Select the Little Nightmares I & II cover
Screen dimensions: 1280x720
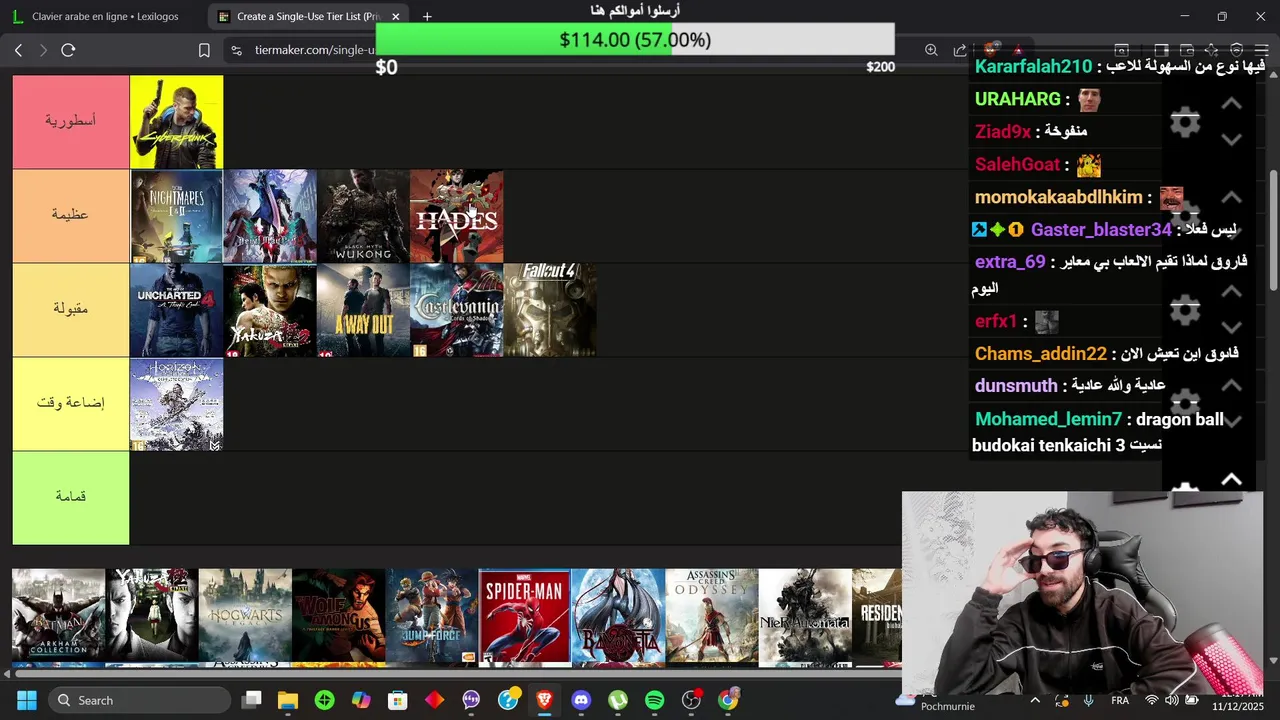tap(176, 216)
